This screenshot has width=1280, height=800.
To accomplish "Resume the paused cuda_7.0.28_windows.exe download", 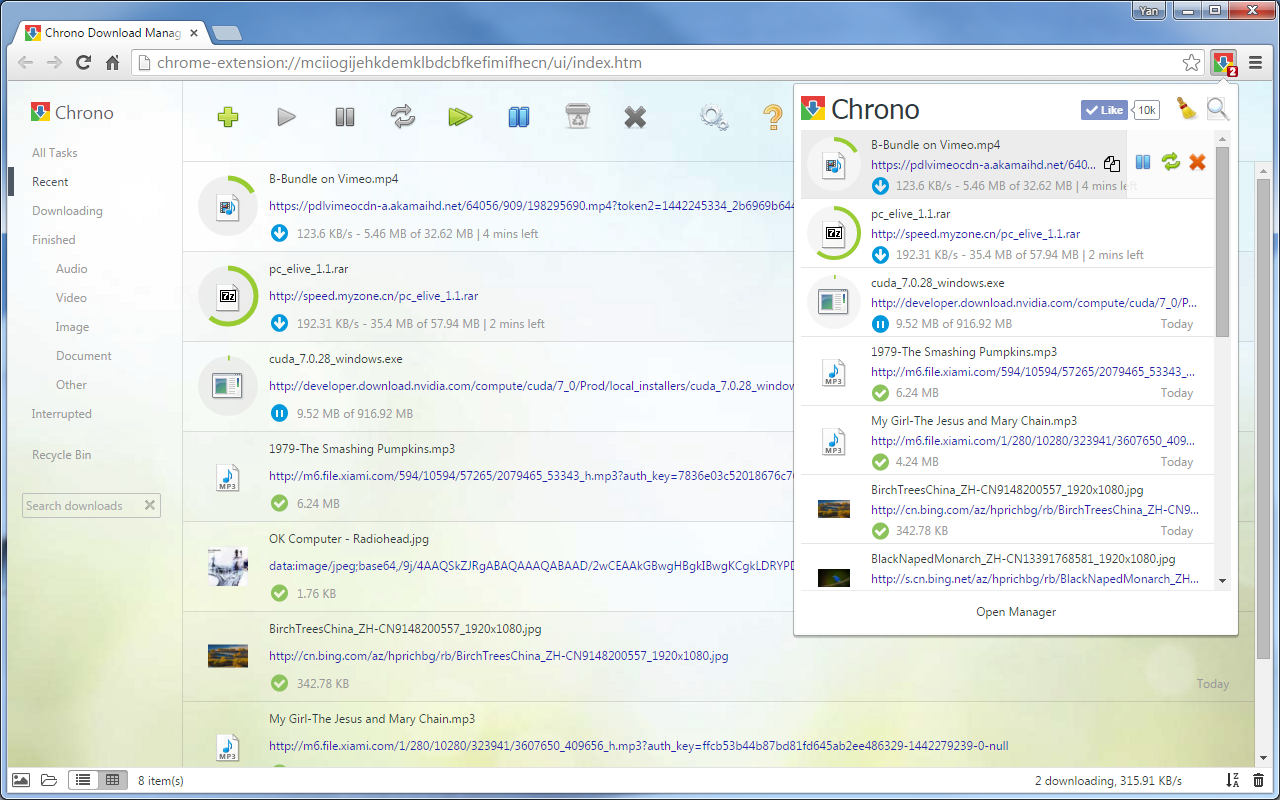I will (881, 323).
